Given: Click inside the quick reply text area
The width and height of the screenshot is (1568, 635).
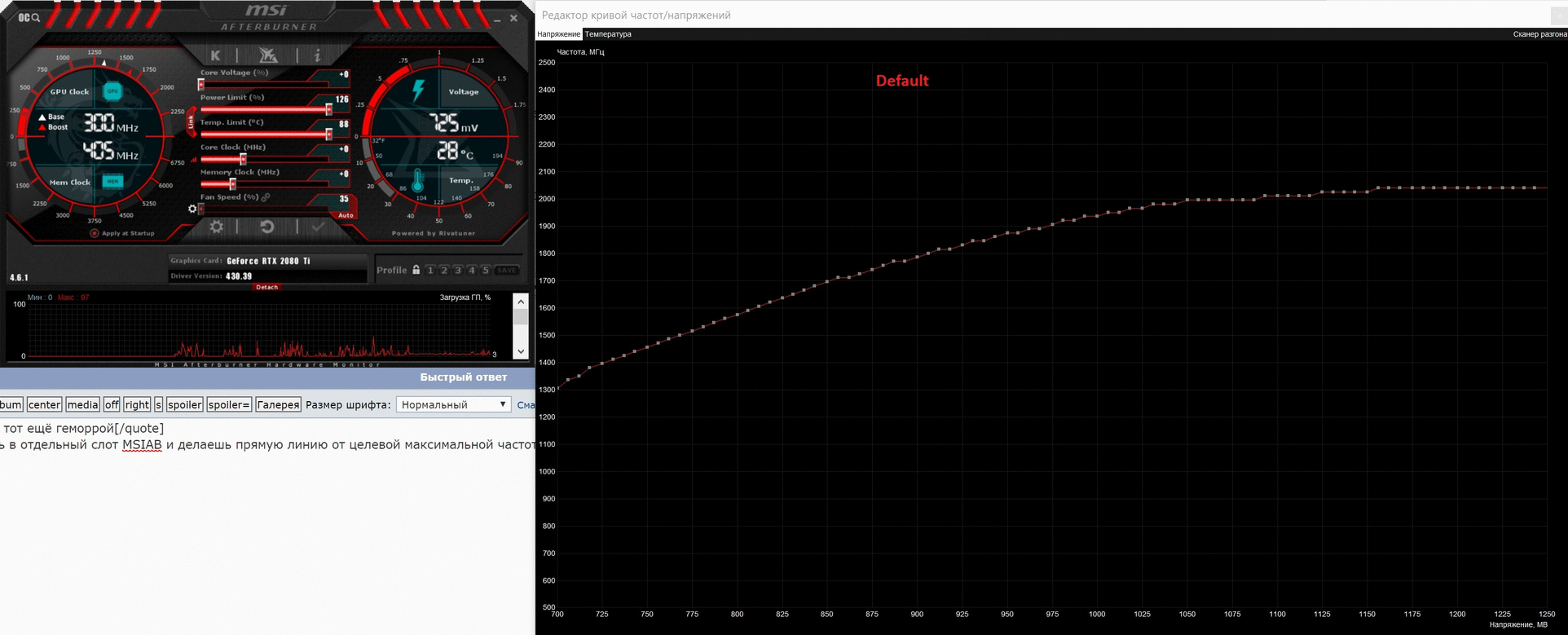Looking at the screenshot, I should 267,526.
